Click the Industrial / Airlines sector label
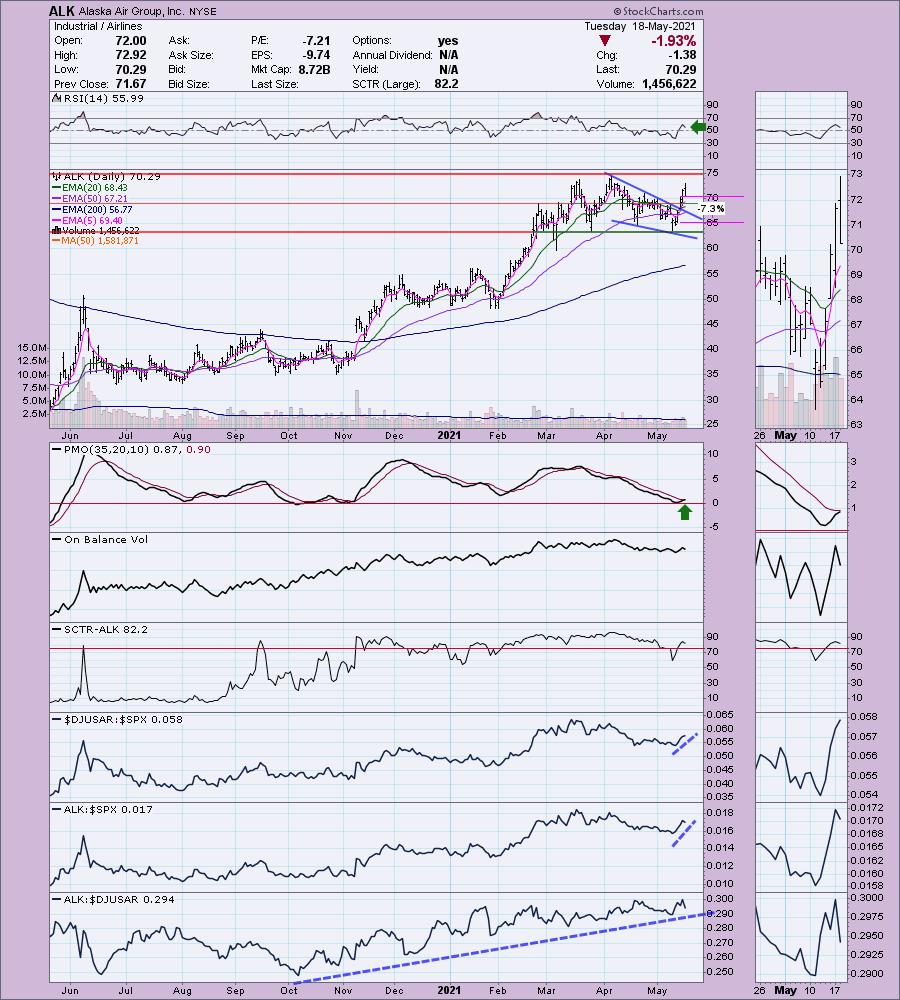The height and width of the screenshot is (1000, 900). [x=98, y=26]
